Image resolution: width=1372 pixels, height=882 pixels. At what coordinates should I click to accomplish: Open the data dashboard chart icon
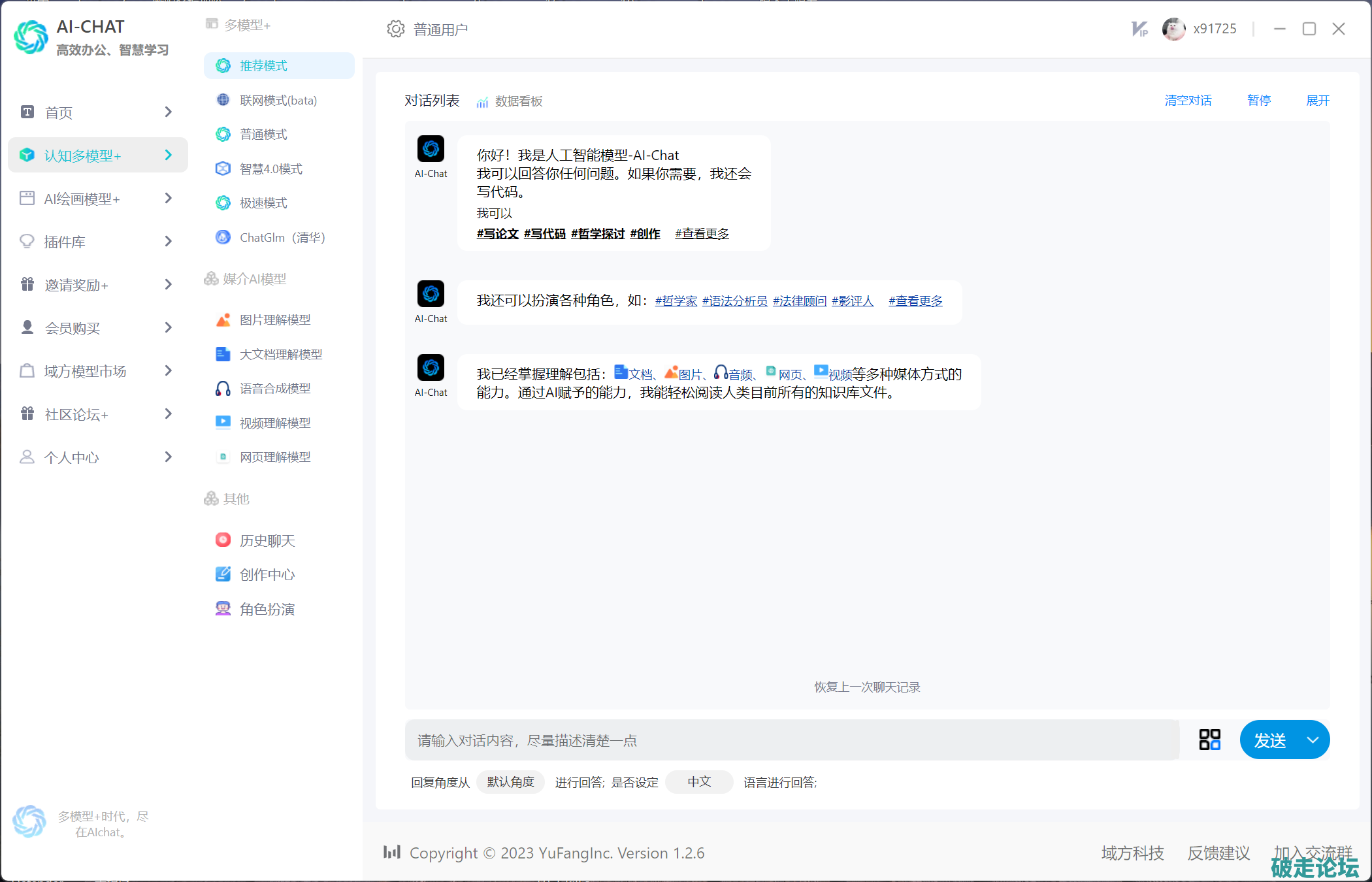click(482, 102)
